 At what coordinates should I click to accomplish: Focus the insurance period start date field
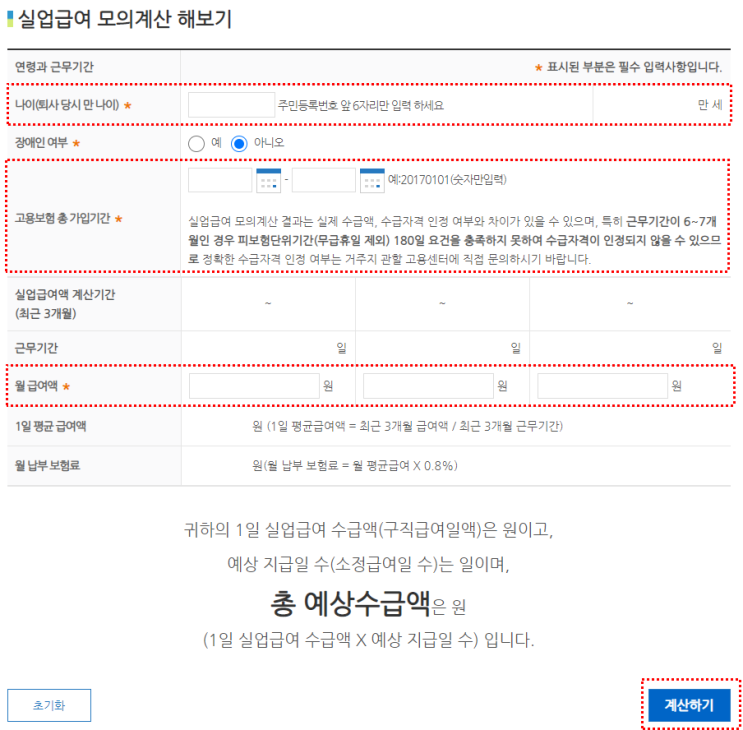(220, 180)
